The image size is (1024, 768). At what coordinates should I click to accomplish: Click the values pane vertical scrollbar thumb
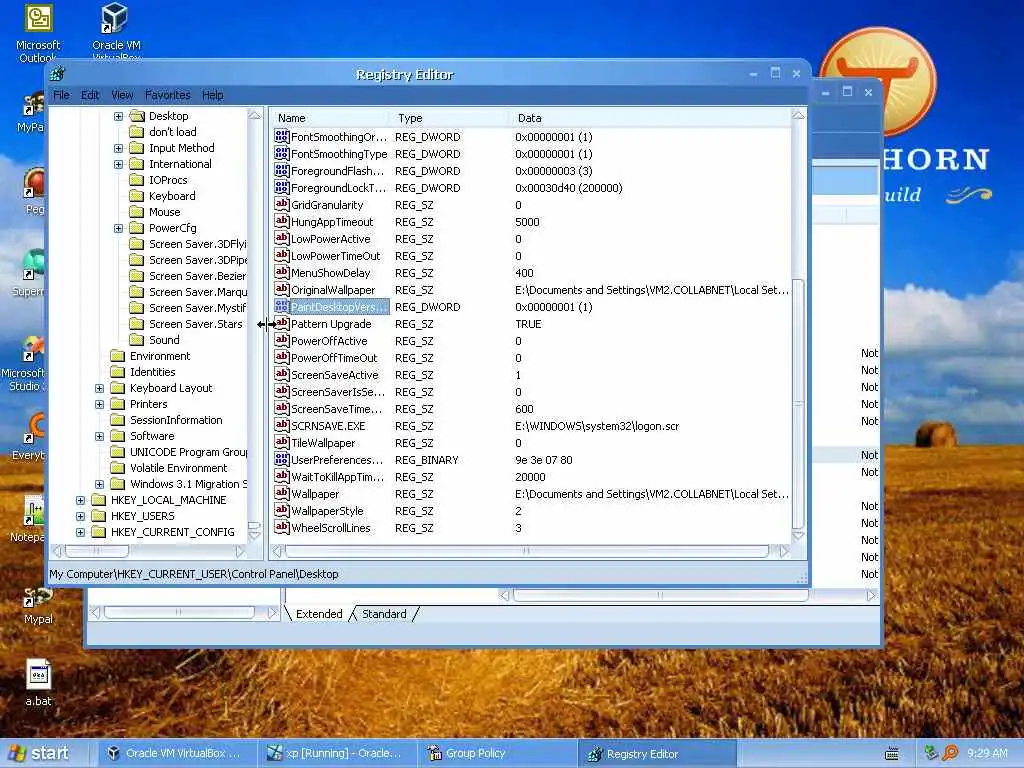798,402
